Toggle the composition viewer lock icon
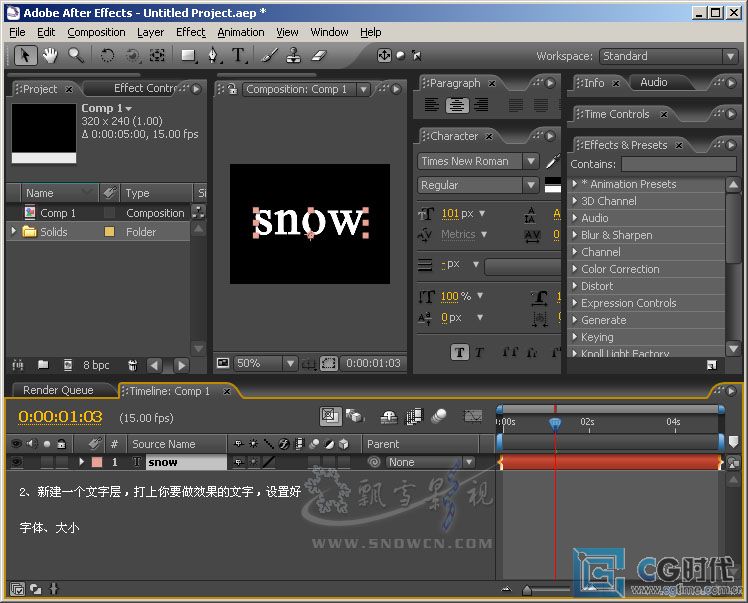748x603 pixels. tap(232, 89)
